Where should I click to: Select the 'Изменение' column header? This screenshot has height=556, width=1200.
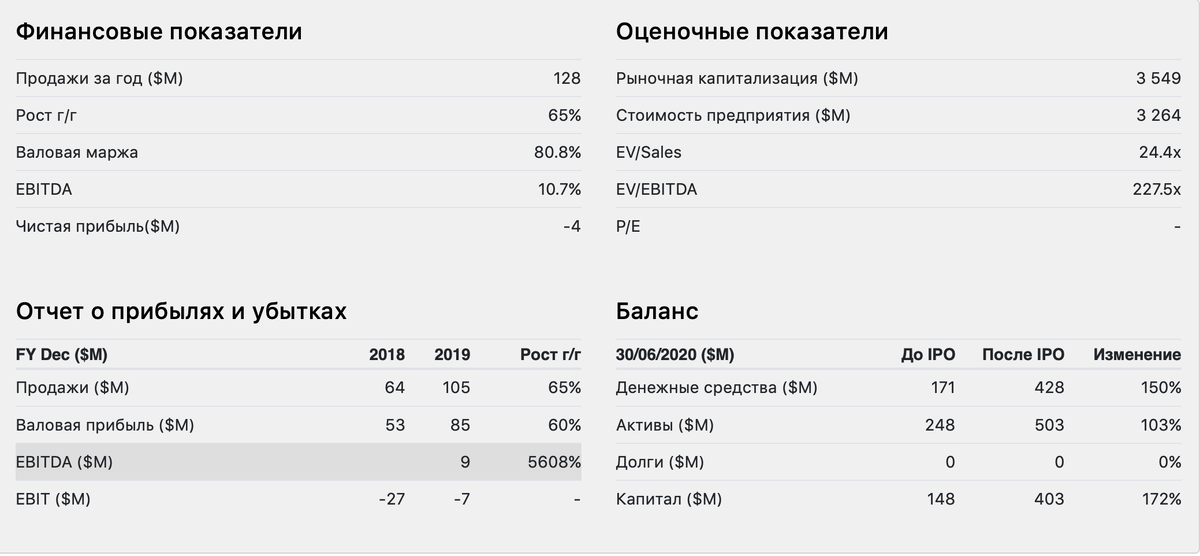tap(1137, 355)
